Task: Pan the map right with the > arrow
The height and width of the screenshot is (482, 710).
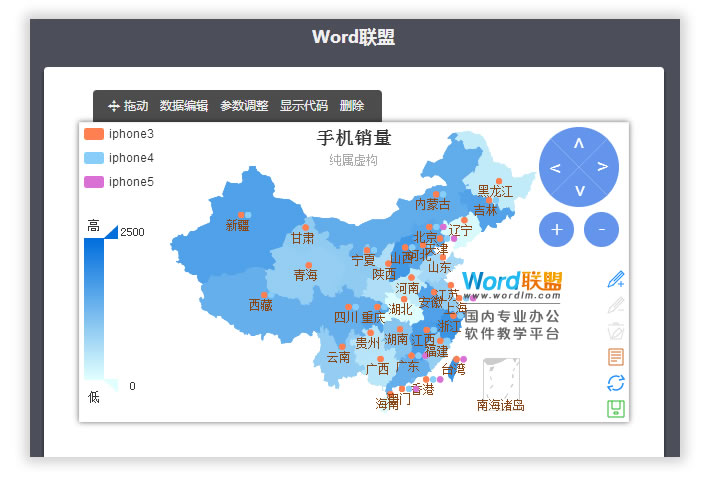Action: (602, 166)
